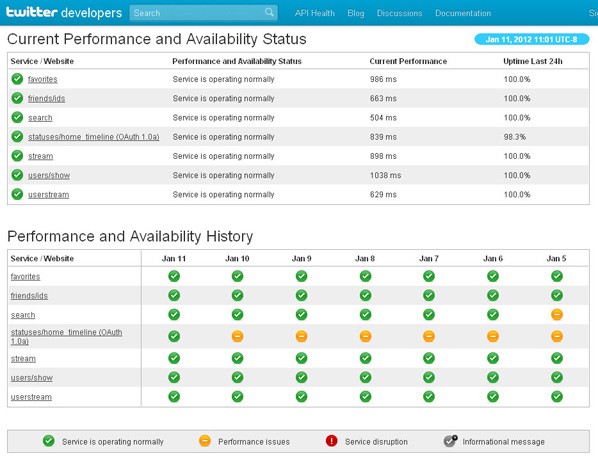This screenshot has height=458, width=598.
Task: Click the '986 ms' performance value
Action: 383,79
